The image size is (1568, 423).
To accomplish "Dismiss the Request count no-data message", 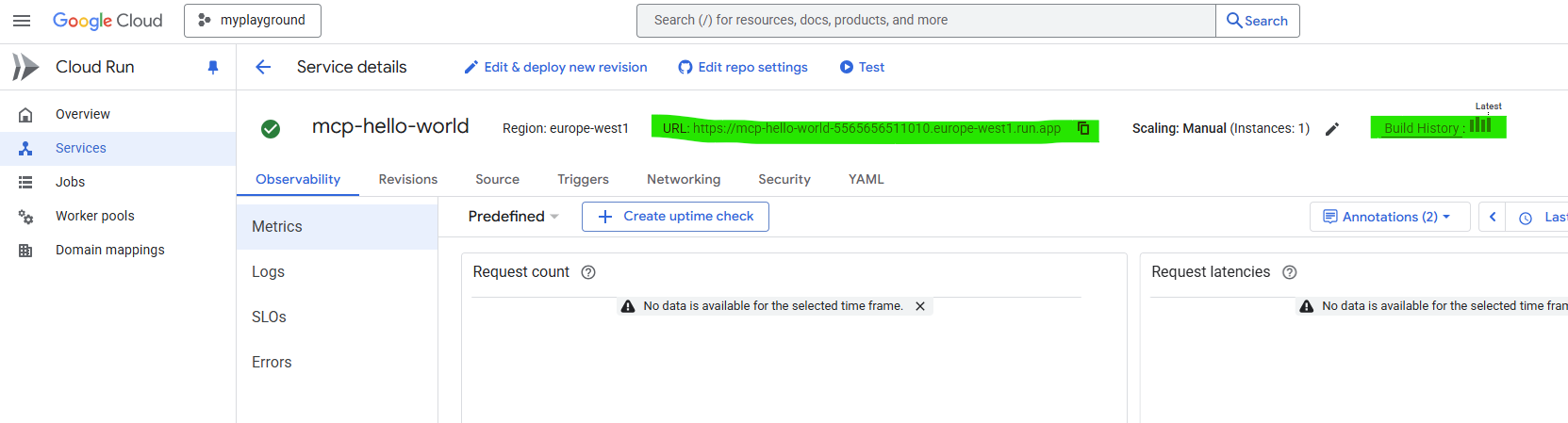I will [x=920, y=306].
